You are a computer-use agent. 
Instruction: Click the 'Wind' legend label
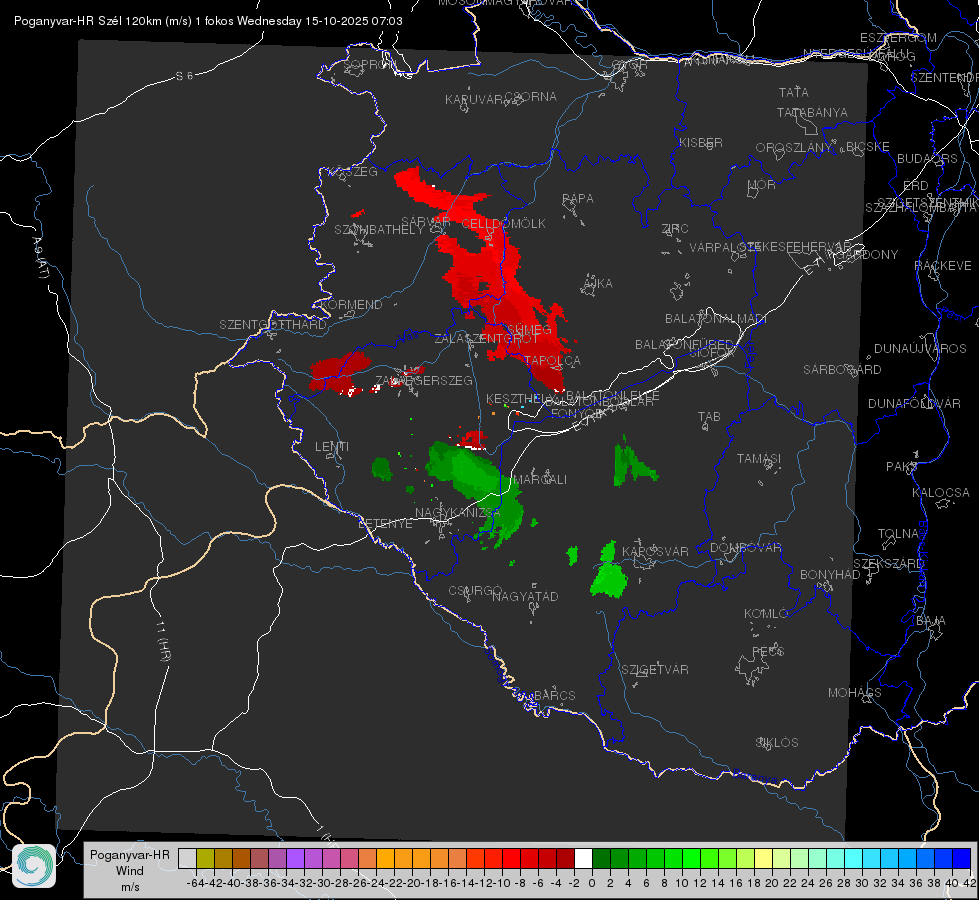coord(130,871)
